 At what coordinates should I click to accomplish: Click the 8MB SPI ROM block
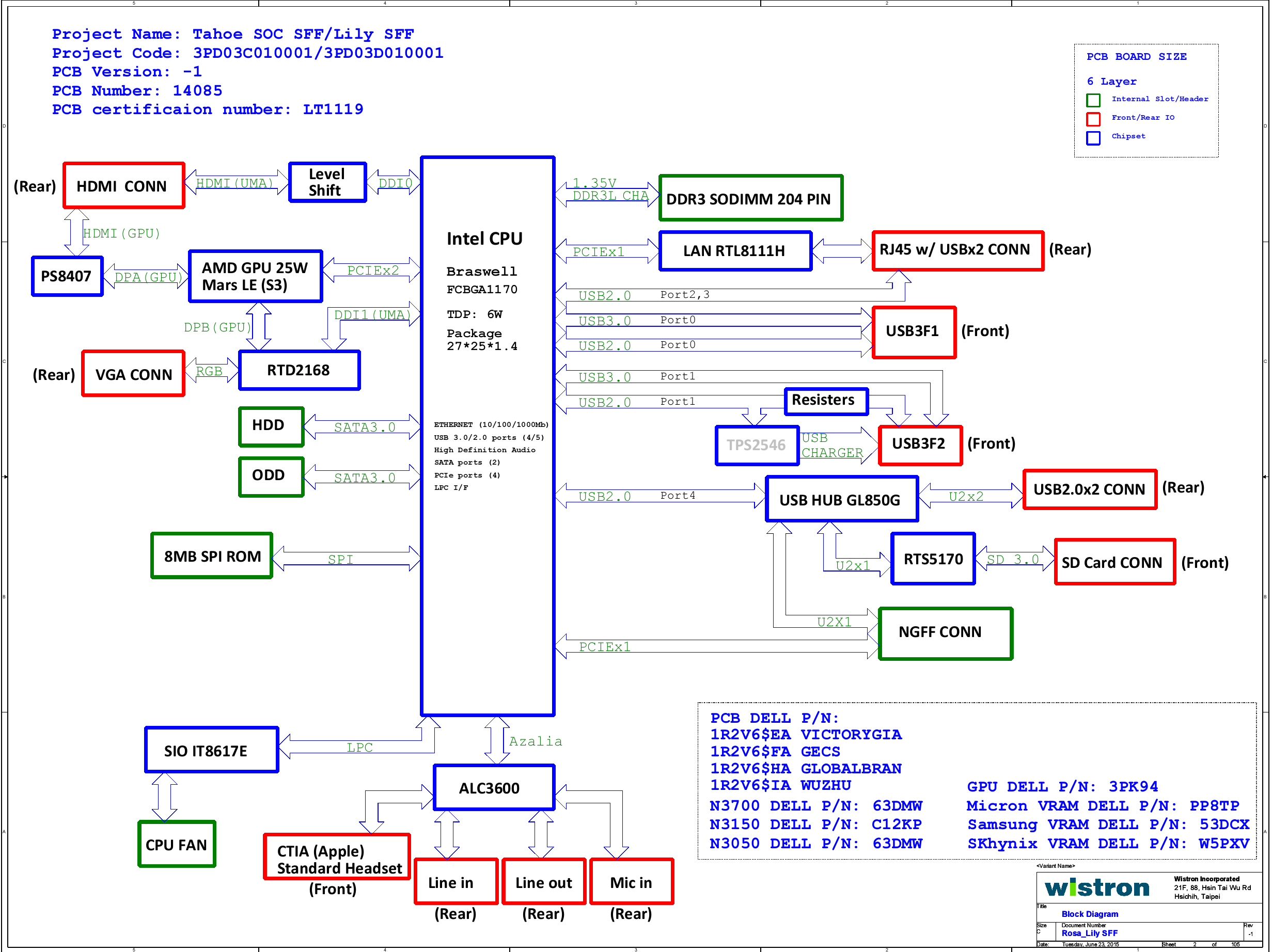pyautogui.click(x=212, y=556)
